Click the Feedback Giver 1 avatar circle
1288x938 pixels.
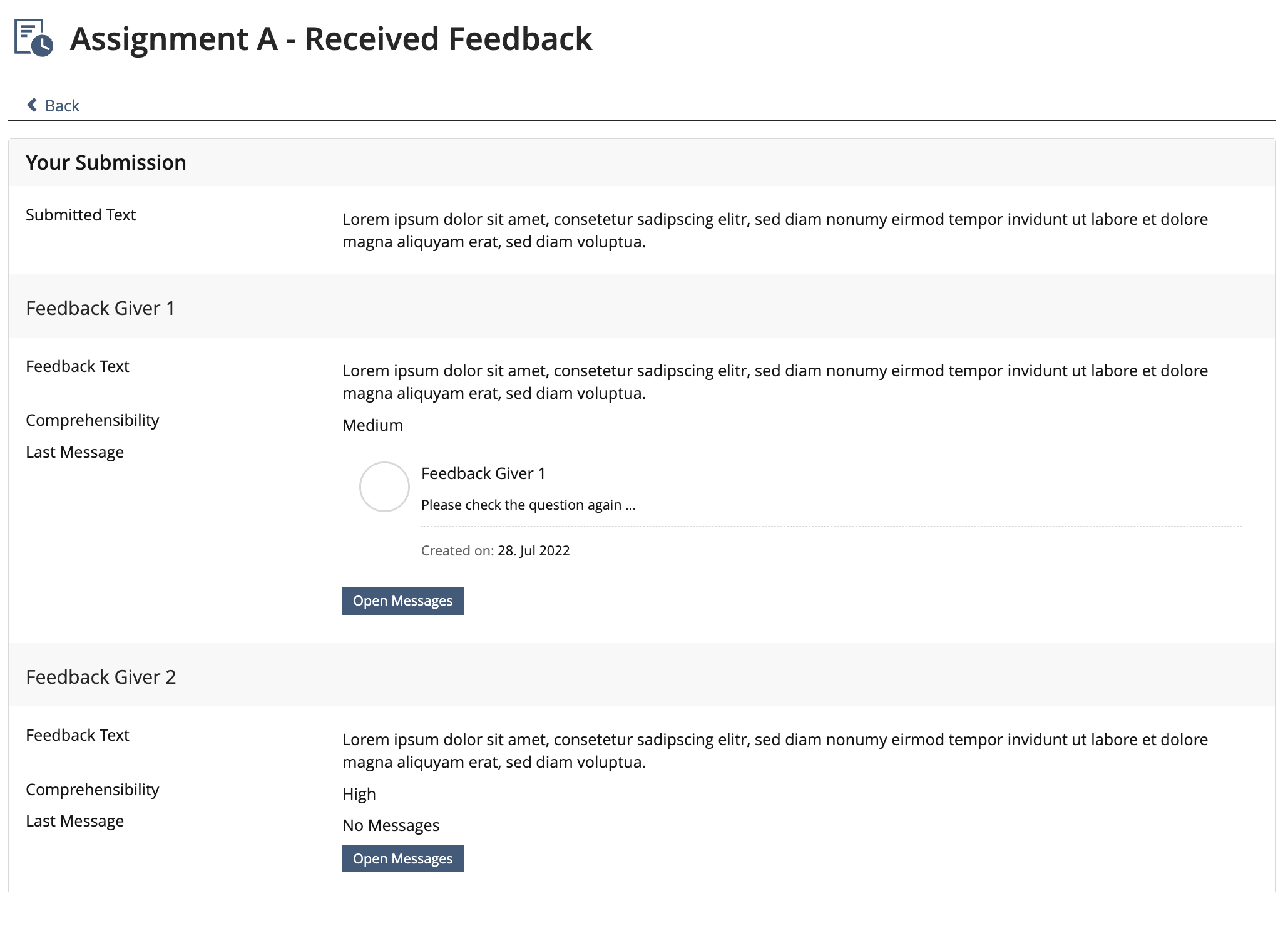pos(384,487)
